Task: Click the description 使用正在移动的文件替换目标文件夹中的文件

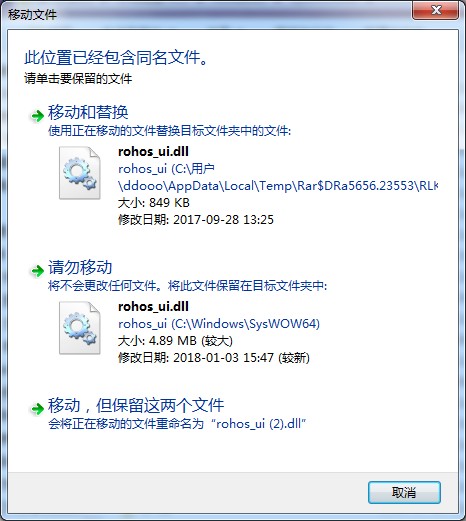Action: pyautogui.click(x=169, y=131)
